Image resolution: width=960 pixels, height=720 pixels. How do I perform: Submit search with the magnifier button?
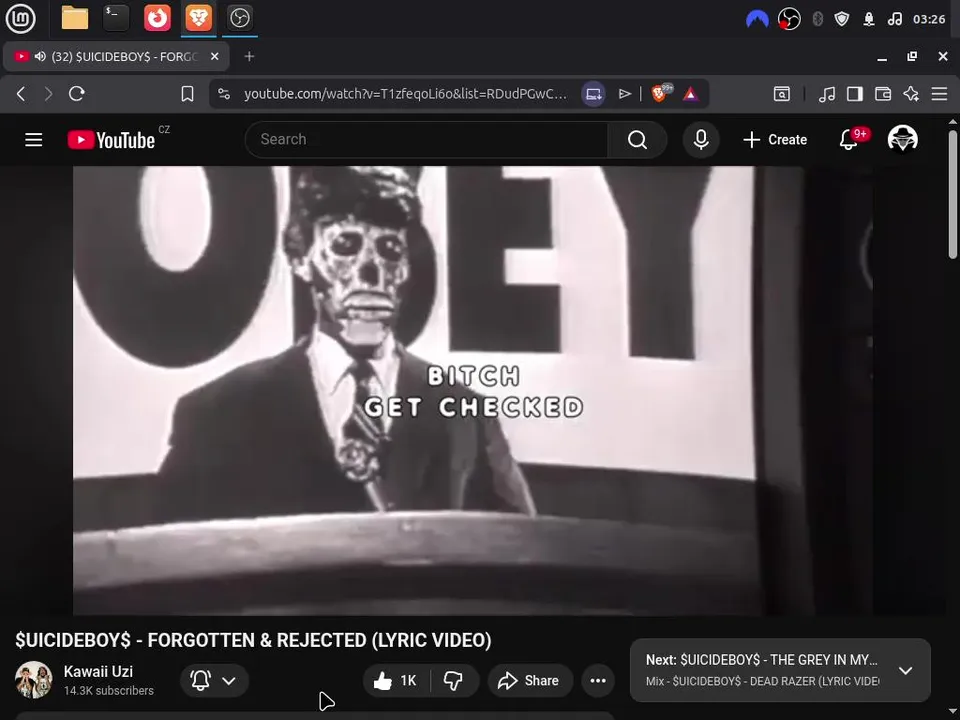click(x=637, y=140)
